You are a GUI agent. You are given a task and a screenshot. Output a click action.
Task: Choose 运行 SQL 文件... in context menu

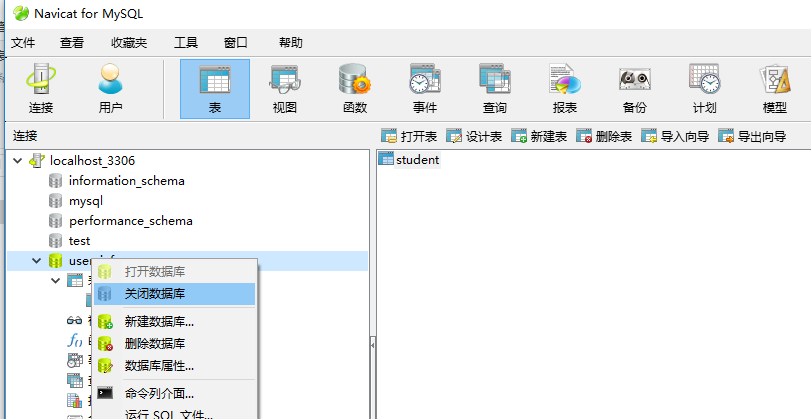pos(174,414)
